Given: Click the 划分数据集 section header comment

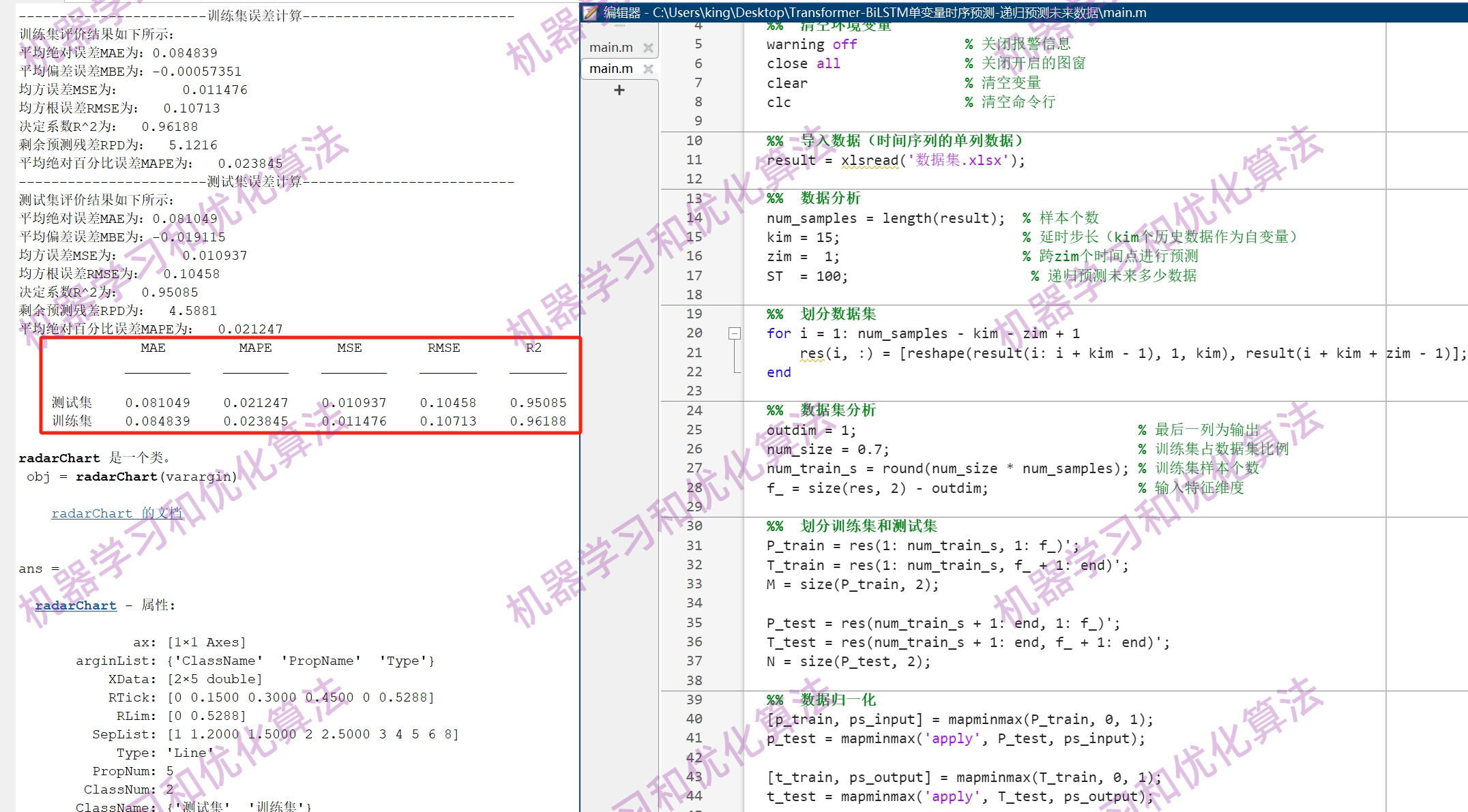Looking at the screenshot, I should (838, 314).
